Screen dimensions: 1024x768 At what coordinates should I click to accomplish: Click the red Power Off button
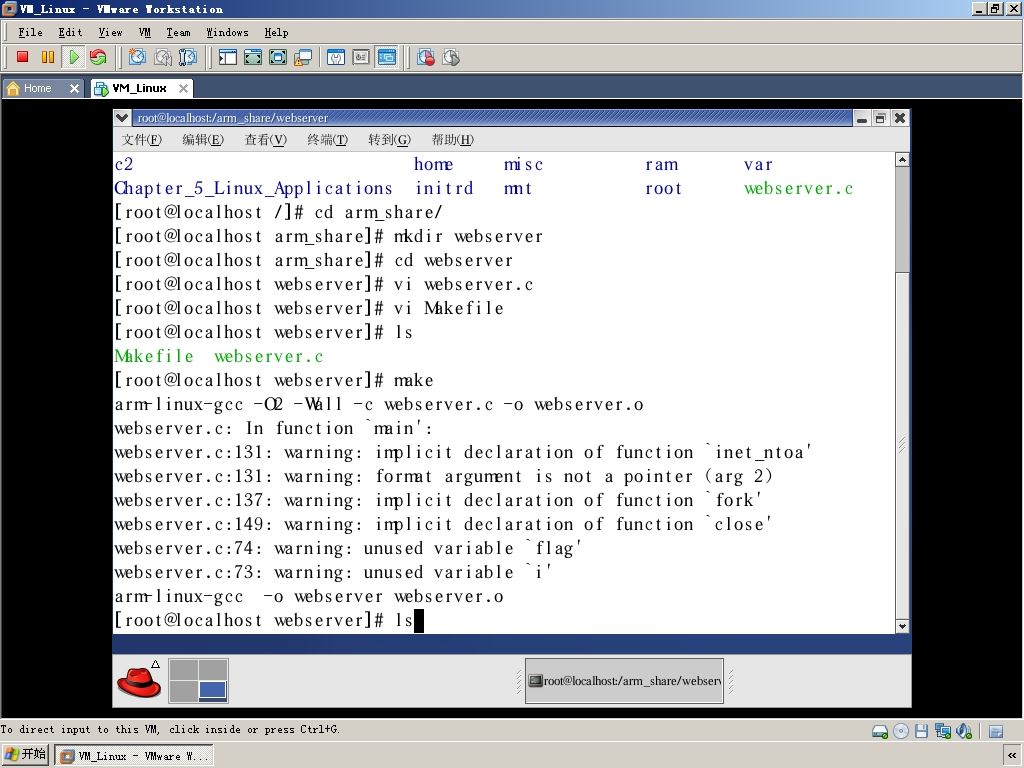coord(23,57)
